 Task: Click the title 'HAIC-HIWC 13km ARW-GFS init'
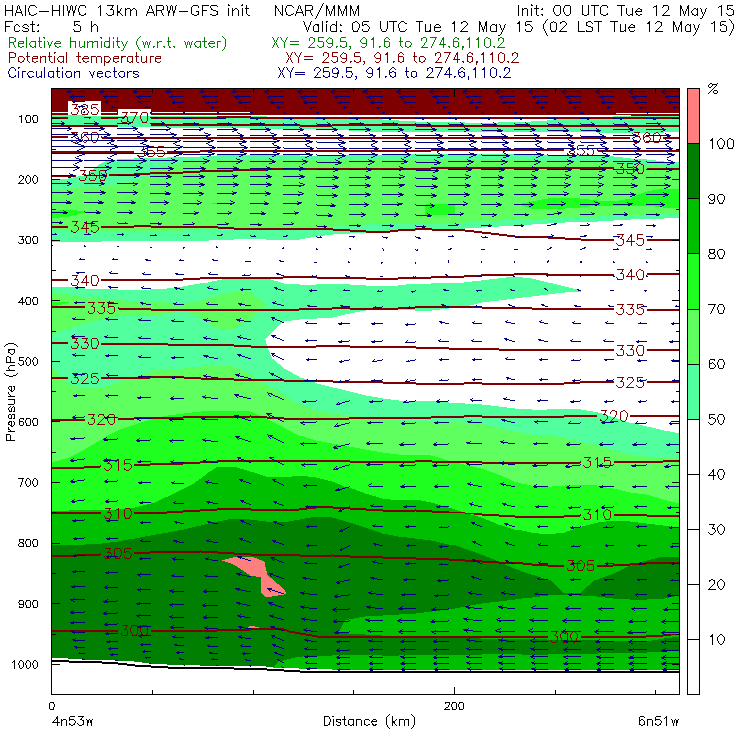(127, 10)
